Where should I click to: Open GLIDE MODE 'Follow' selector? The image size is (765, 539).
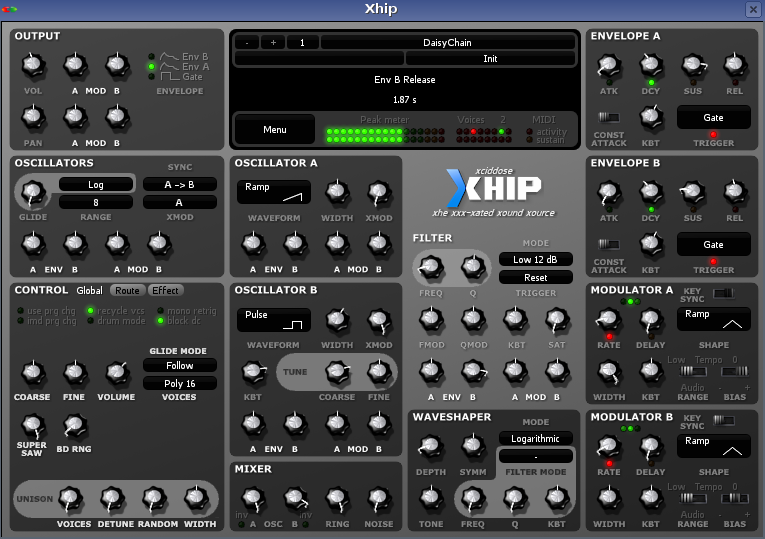click(x=180, y=365)
